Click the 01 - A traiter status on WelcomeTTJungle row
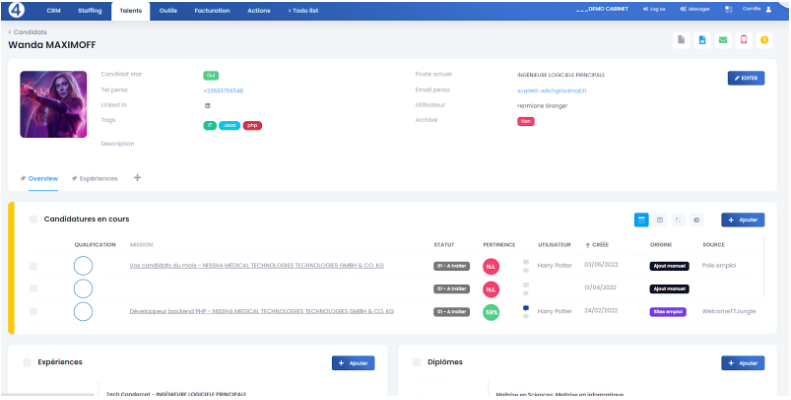Image resolution: width=791 pixels, height=400 pixels. (451, 312)
